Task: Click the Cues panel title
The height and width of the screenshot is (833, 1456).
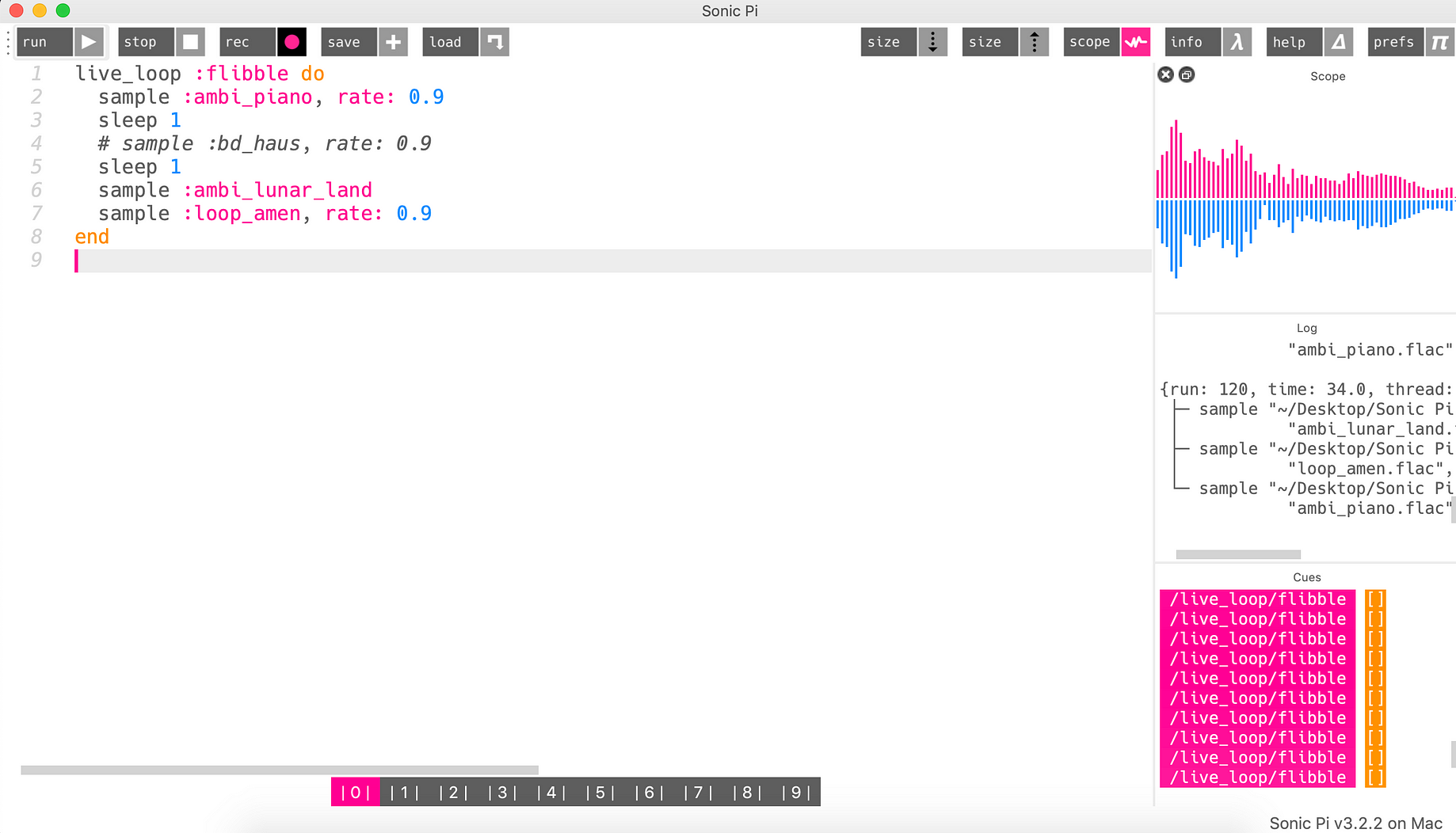Action: coord(1306,577)
